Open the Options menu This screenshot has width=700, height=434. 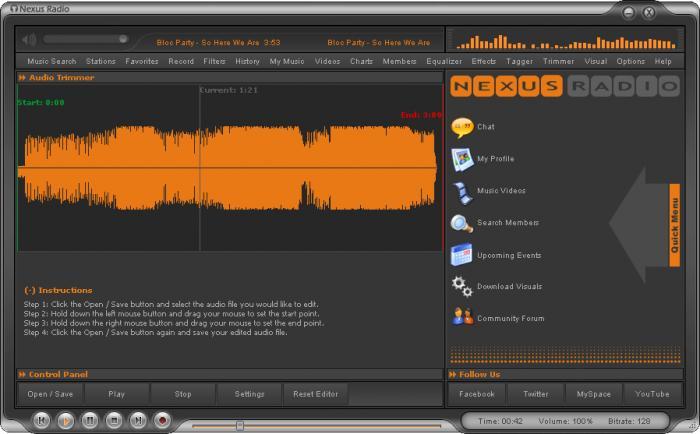coord(631,61)
